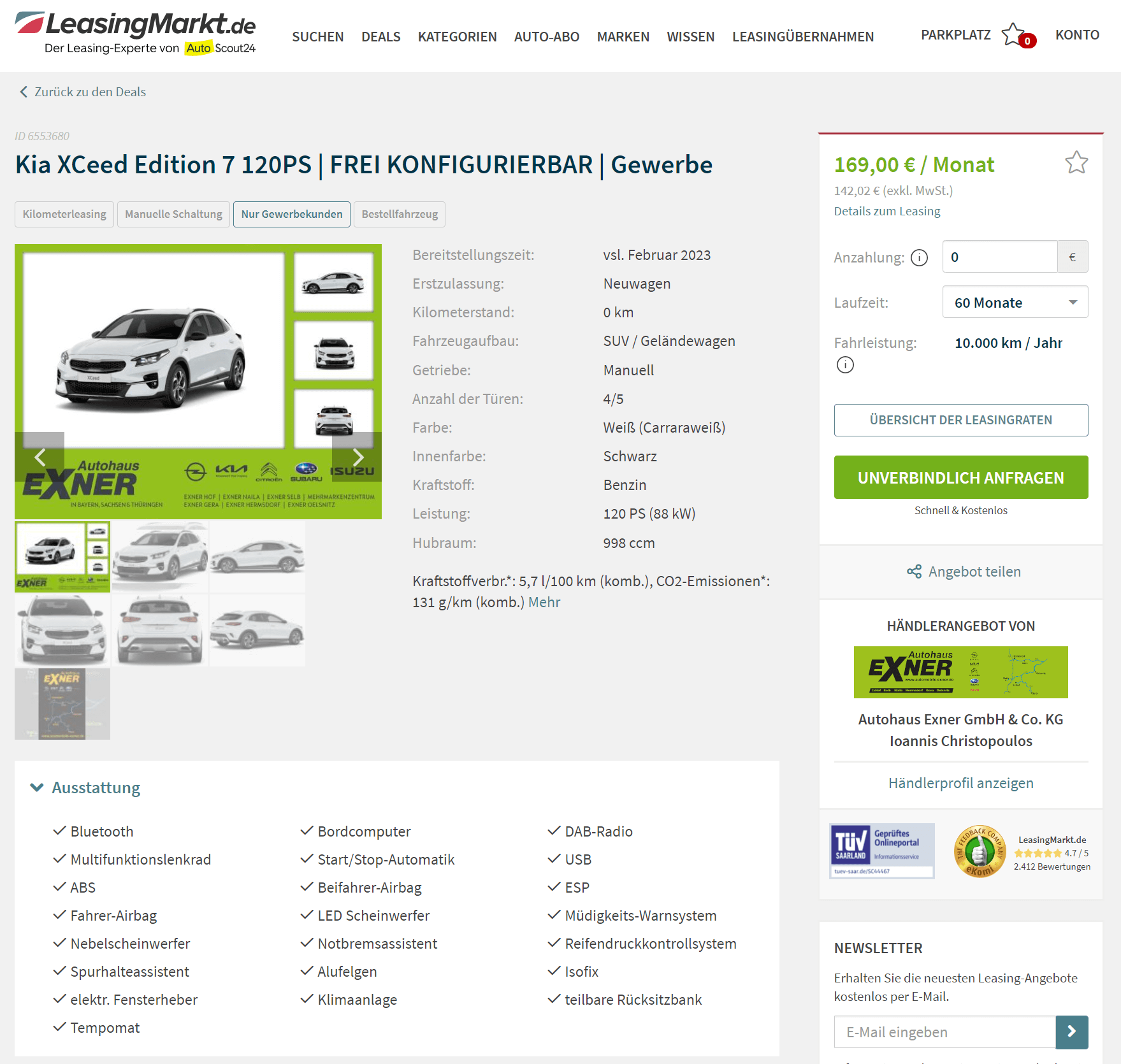The image size is (1121, 1064).
Task: Open the KATEGORIEN menu
Action: pos(458,37)
